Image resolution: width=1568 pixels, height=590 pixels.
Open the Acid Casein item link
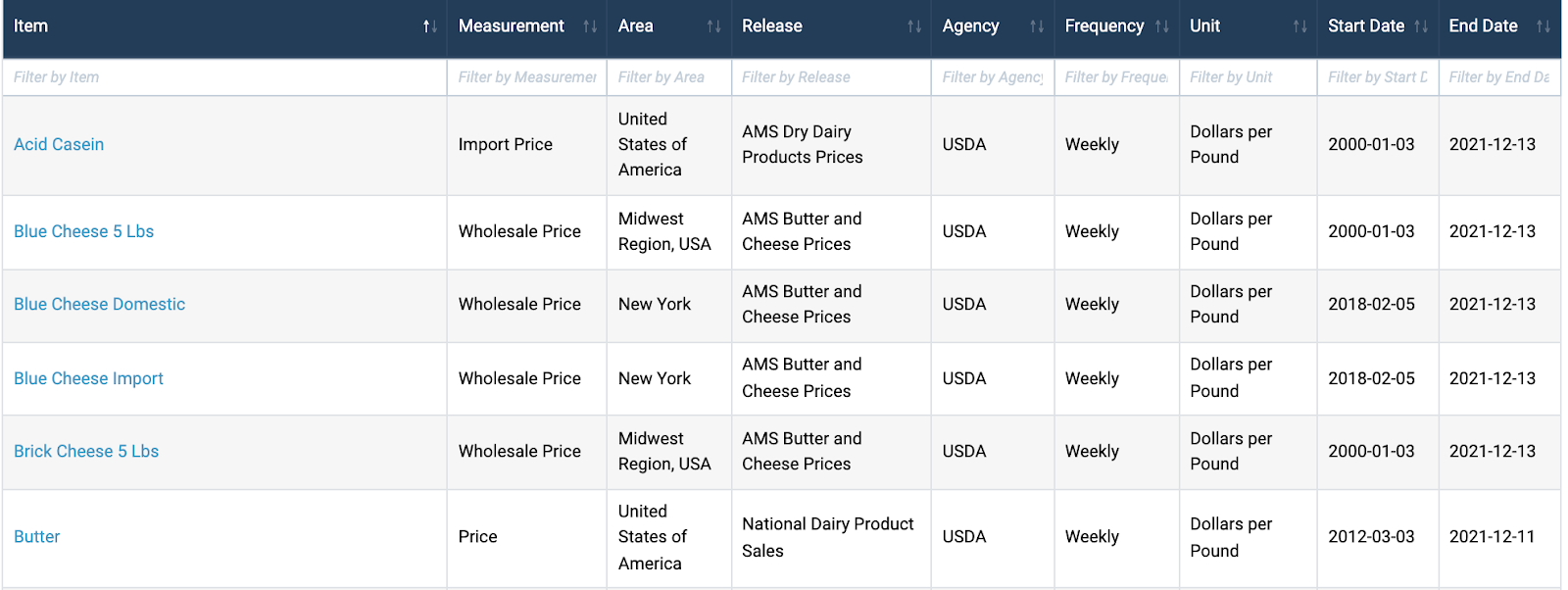click(59, 144)
